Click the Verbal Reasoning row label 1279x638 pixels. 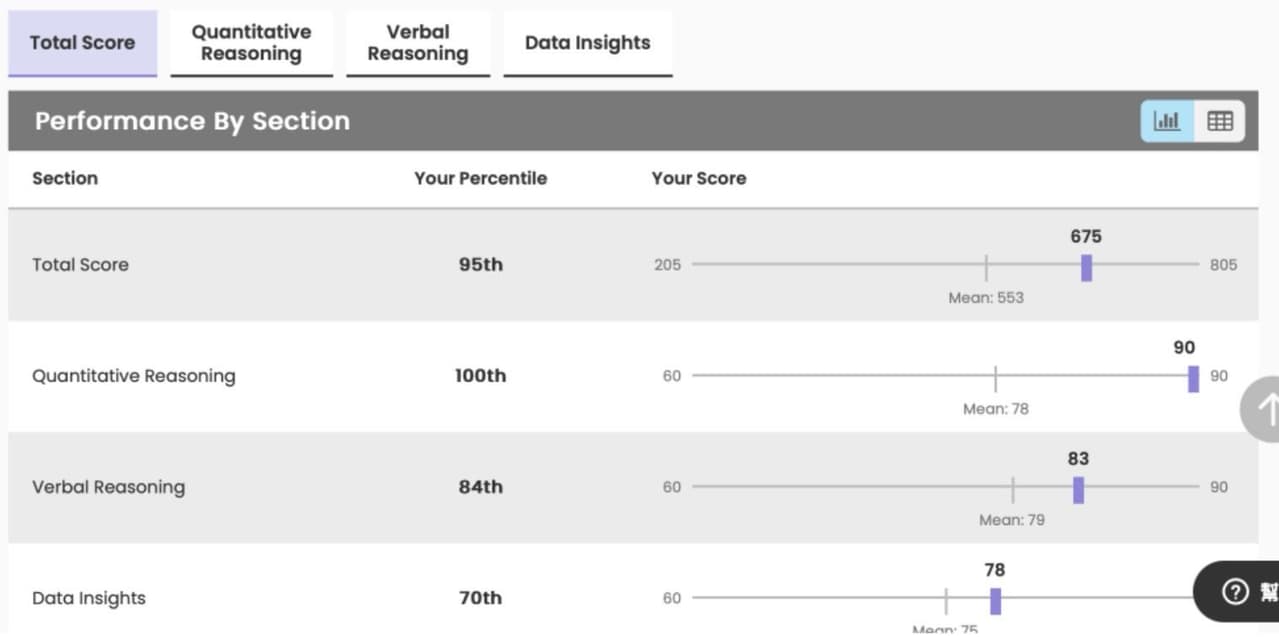click(x=109, y=487)
